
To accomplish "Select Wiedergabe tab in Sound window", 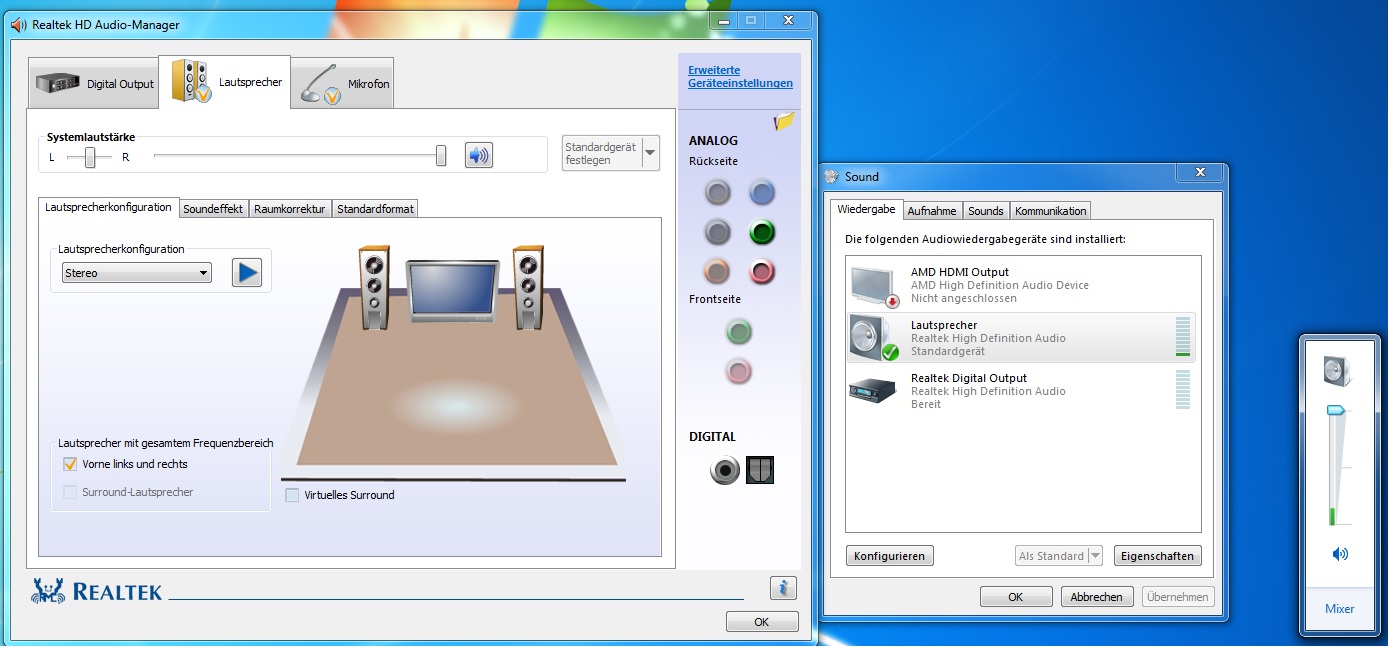I will [x=866, y=209].
